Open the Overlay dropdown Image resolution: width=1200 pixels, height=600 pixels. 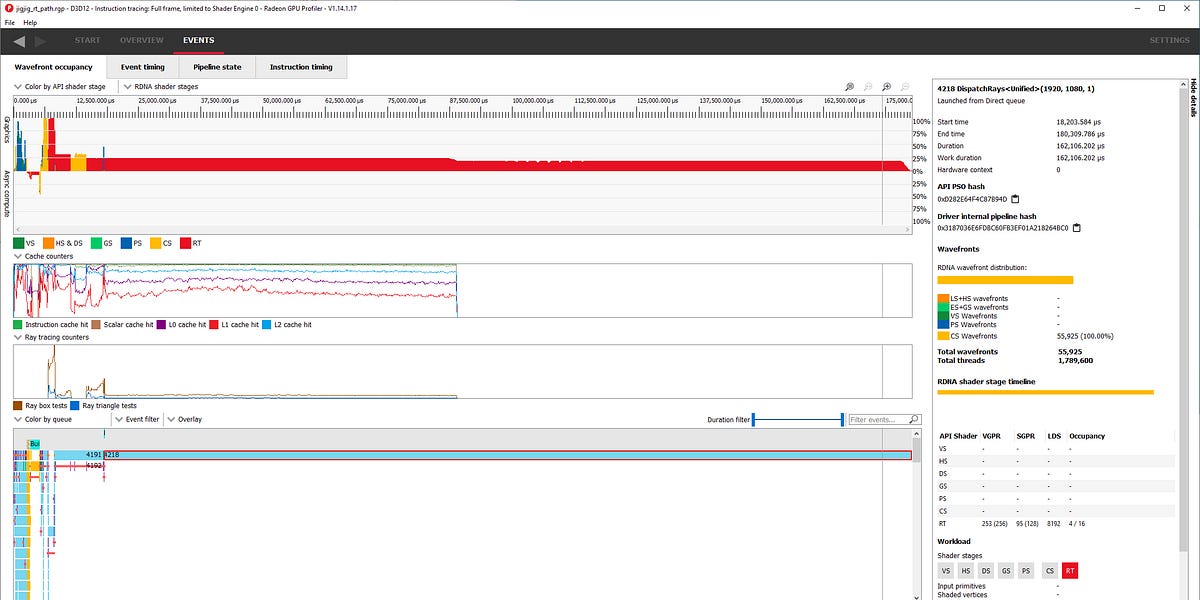[x=185, y=420]
